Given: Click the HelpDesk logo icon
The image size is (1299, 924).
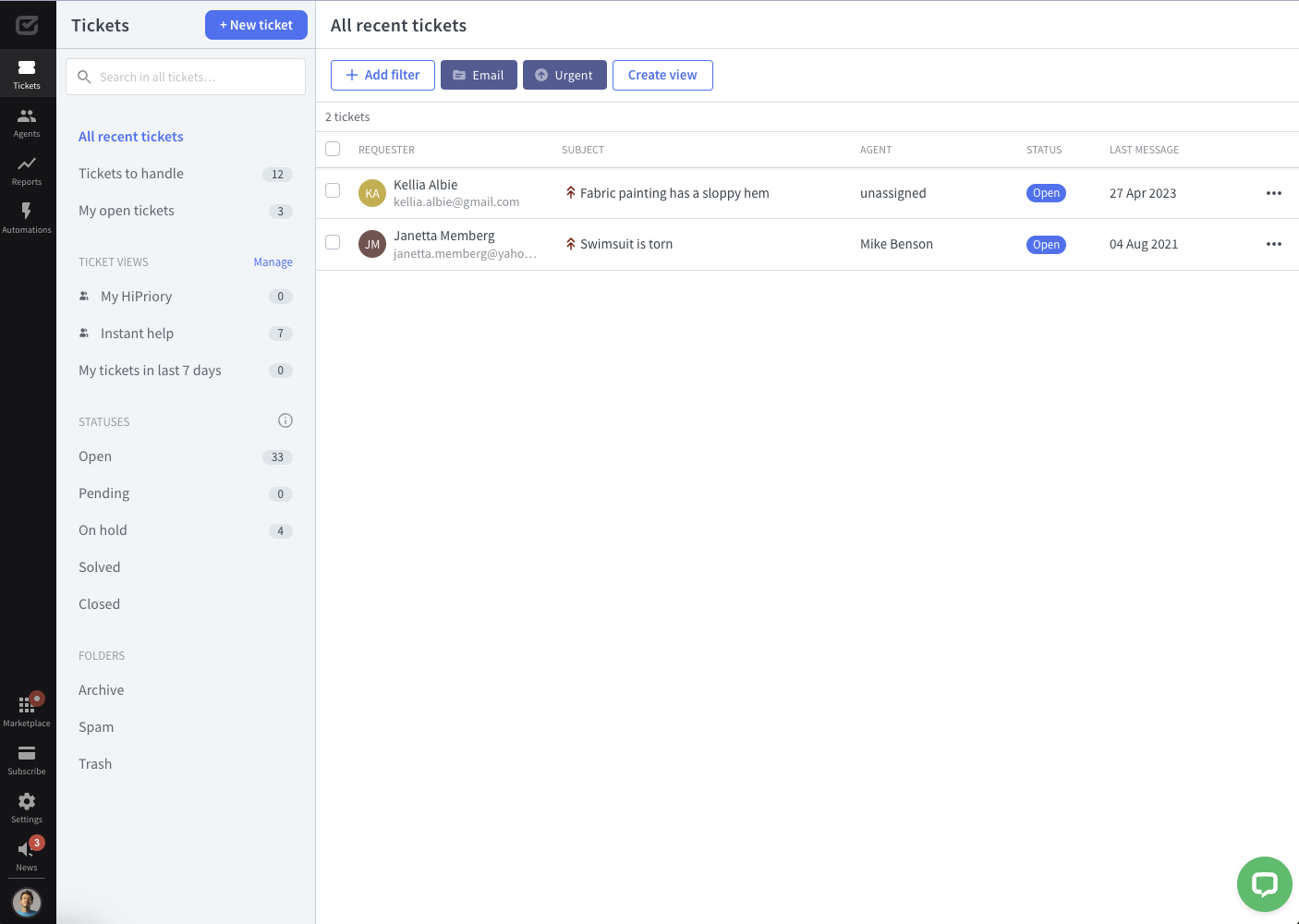Looking at the screenshot, I should (x=27, y=25).
